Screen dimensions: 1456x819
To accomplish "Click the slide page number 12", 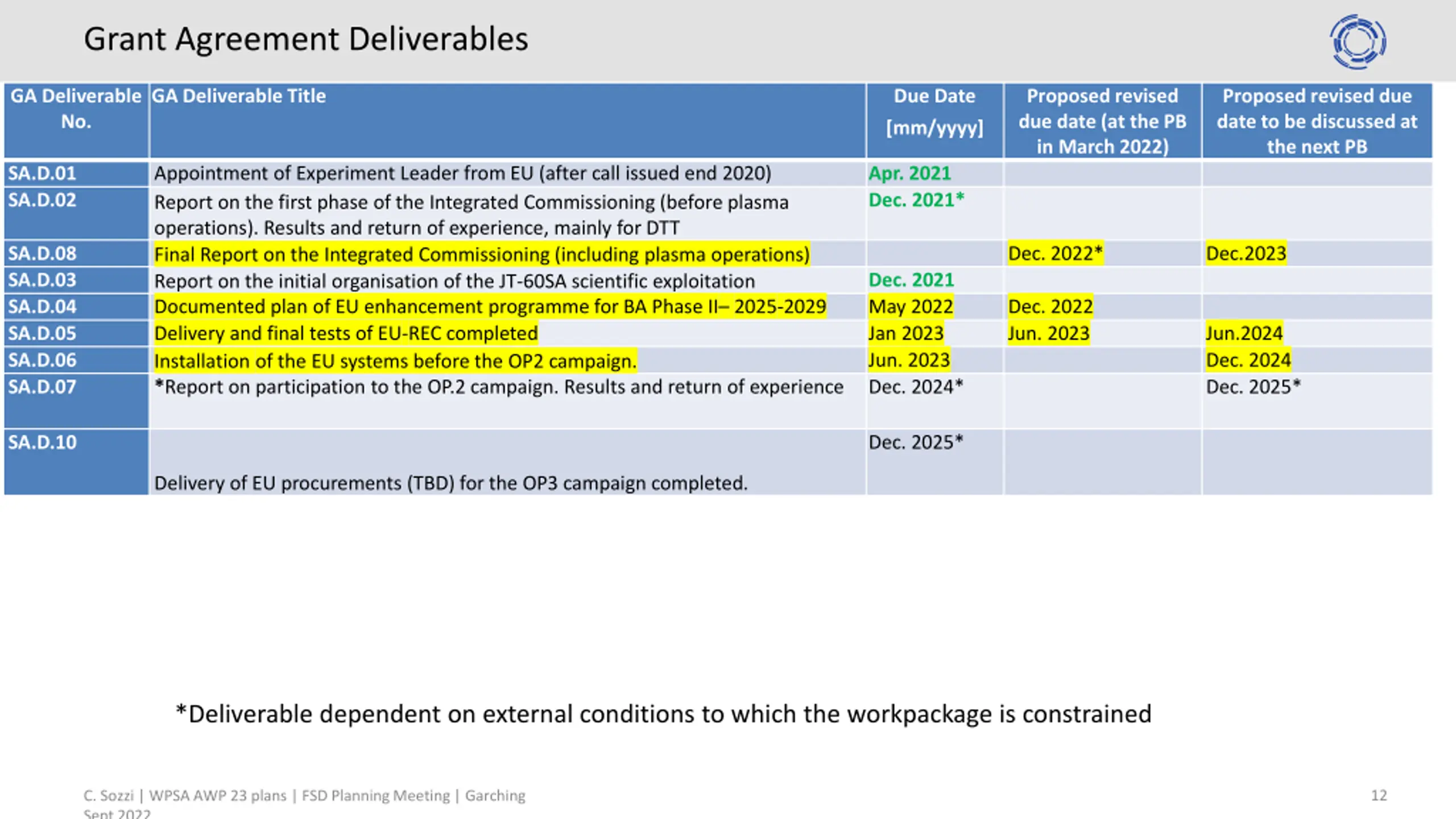I will (1379, 795).
